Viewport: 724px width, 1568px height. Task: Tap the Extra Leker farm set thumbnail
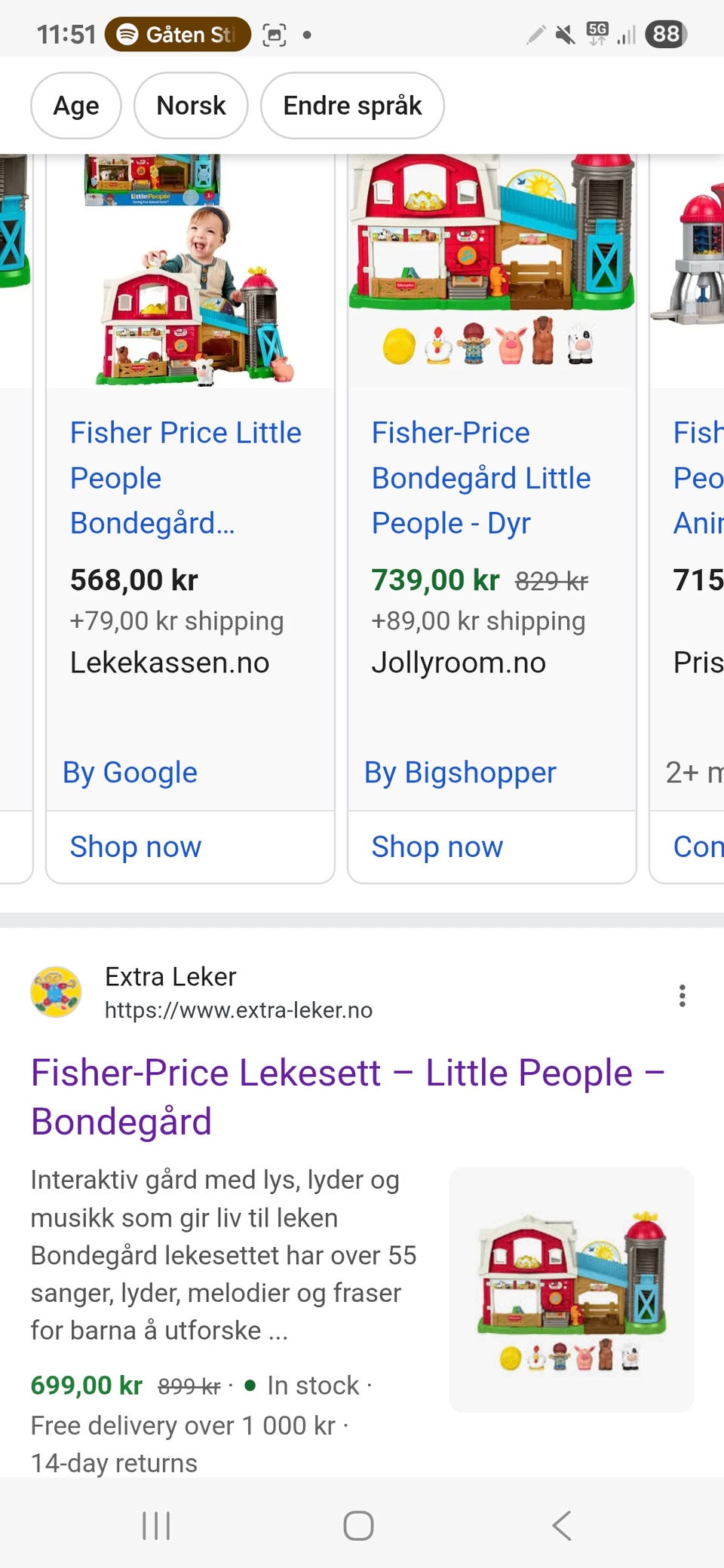coord(571,1289)
